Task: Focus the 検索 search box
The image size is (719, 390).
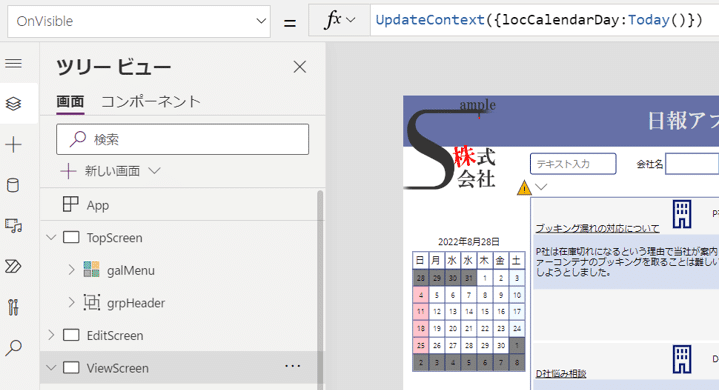Action: 183,139
